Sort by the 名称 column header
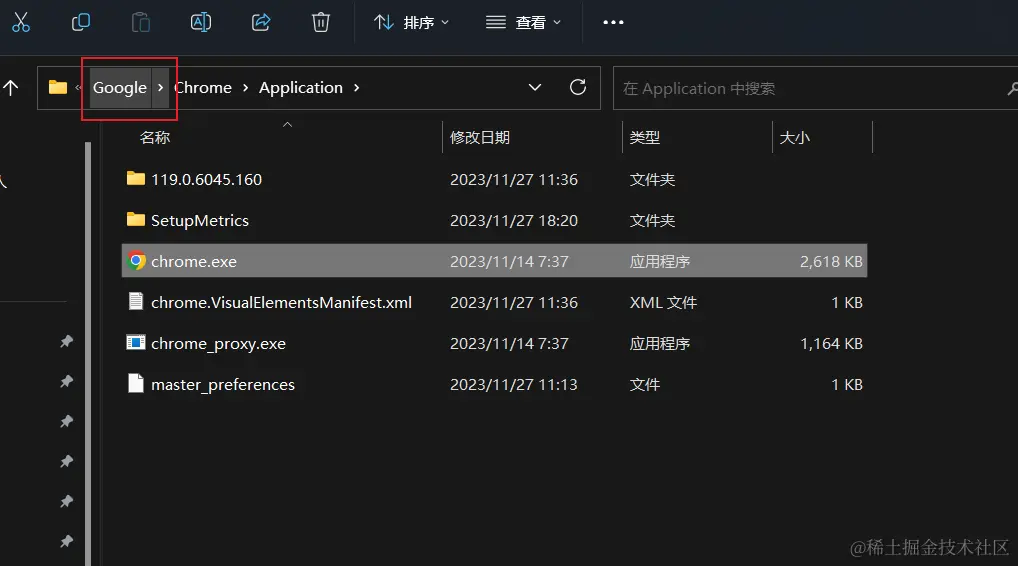1018x566 pixels. pyautogui.click(x=155, y=138)
